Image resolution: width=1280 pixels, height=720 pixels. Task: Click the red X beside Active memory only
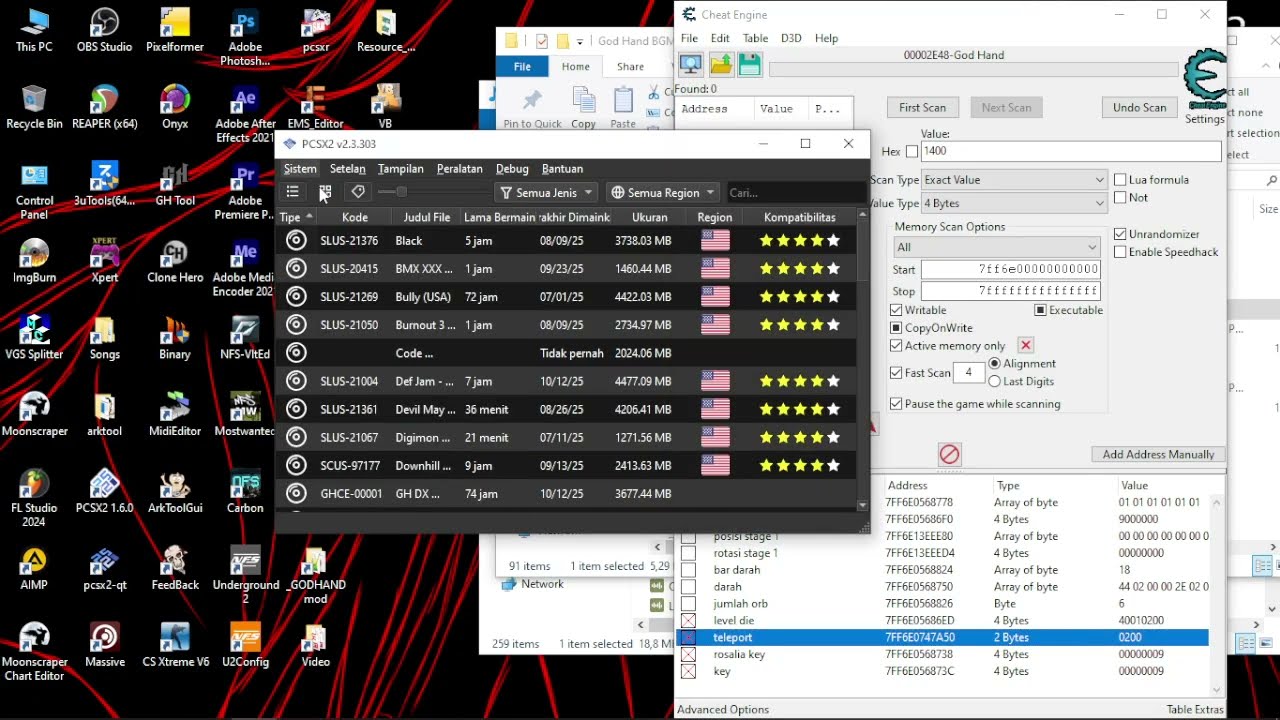pos(1025,346)
